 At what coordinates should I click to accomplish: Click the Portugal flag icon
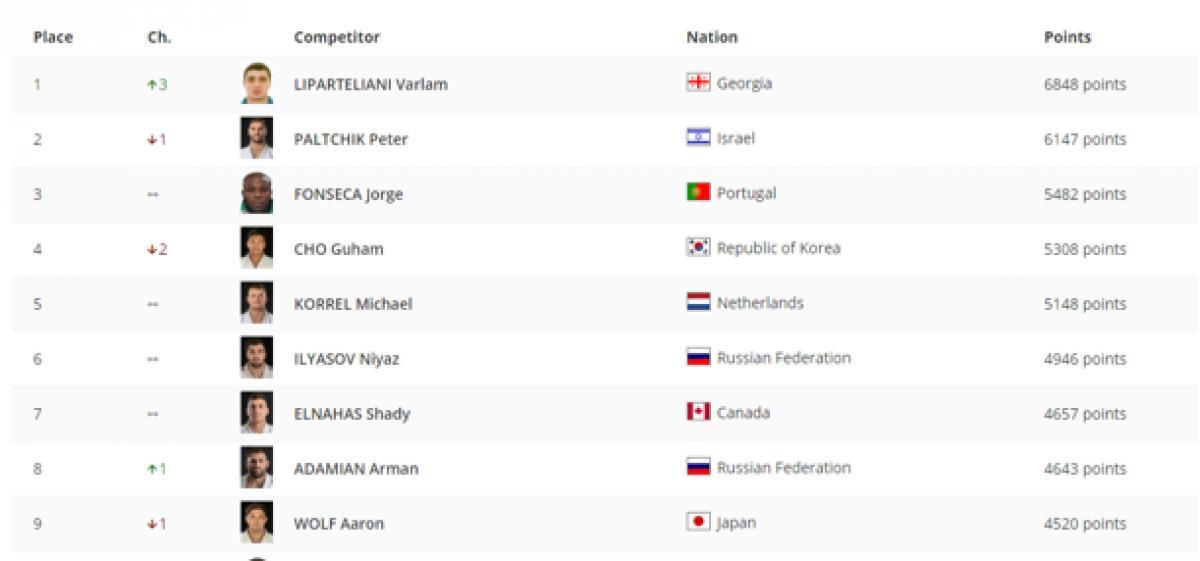(698, 193)
